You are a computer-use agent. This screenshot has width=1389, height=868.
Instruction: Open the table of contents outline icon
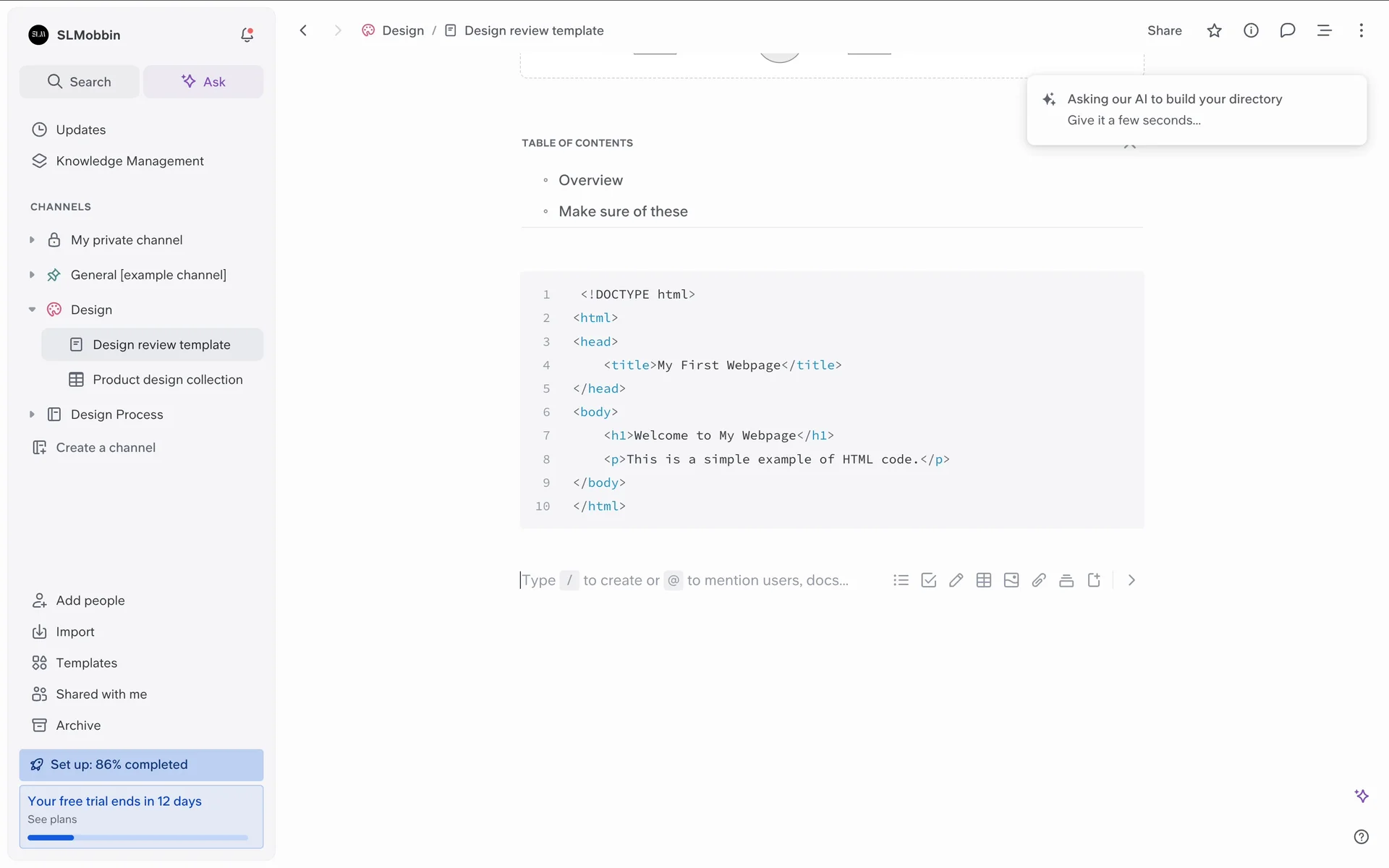(1324, 30)
